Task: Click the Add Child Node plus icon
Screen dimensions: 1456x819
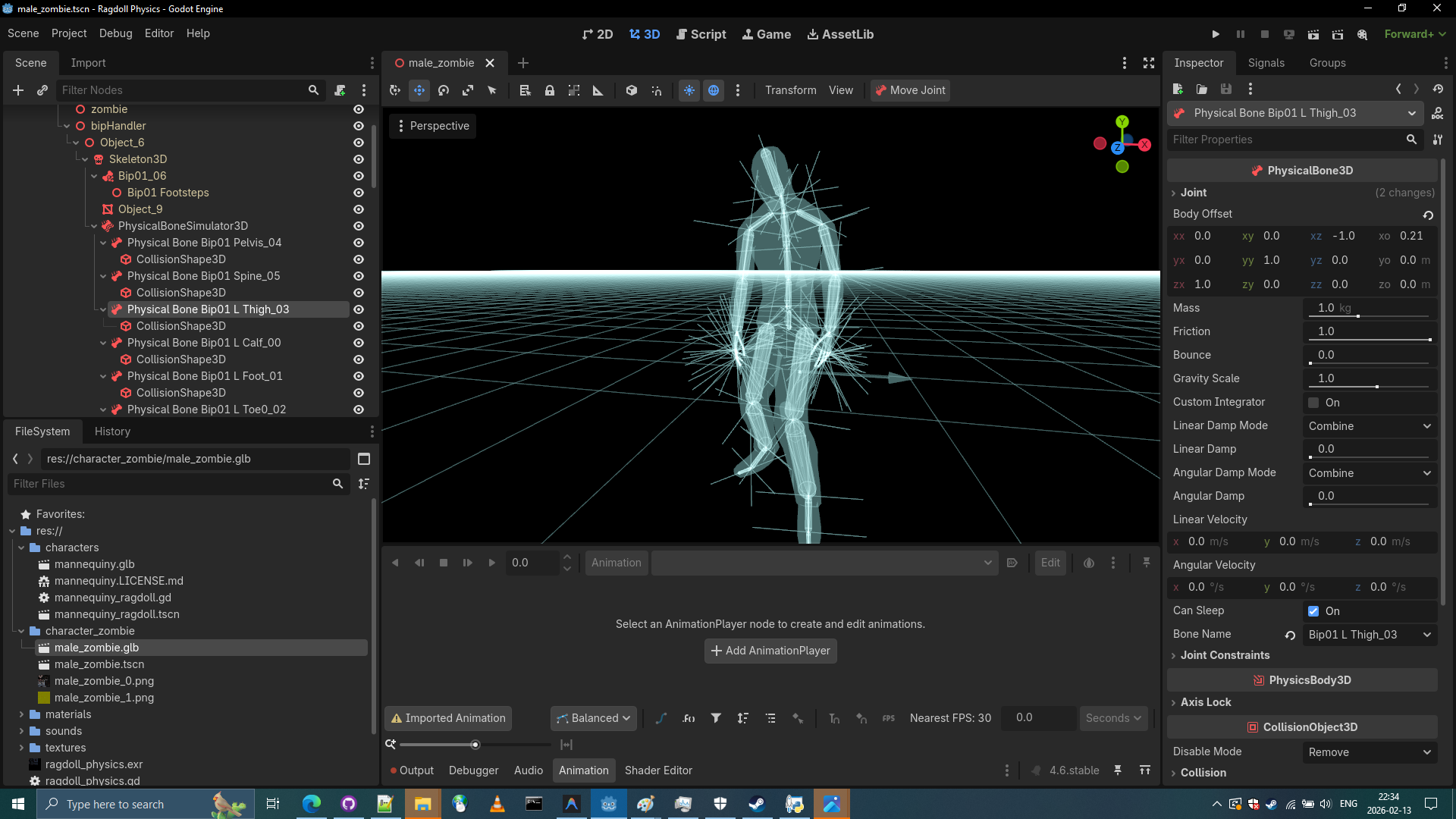Action: 18,90
